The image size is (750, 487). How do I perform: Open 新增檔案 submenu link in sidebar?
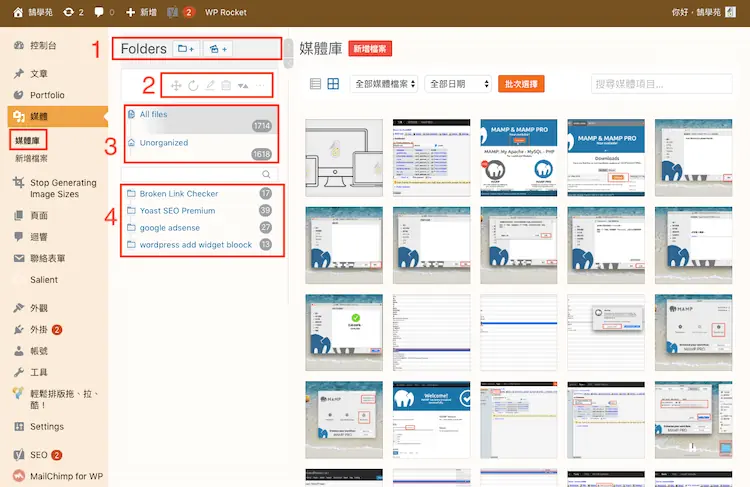click(x=31, y=158)
